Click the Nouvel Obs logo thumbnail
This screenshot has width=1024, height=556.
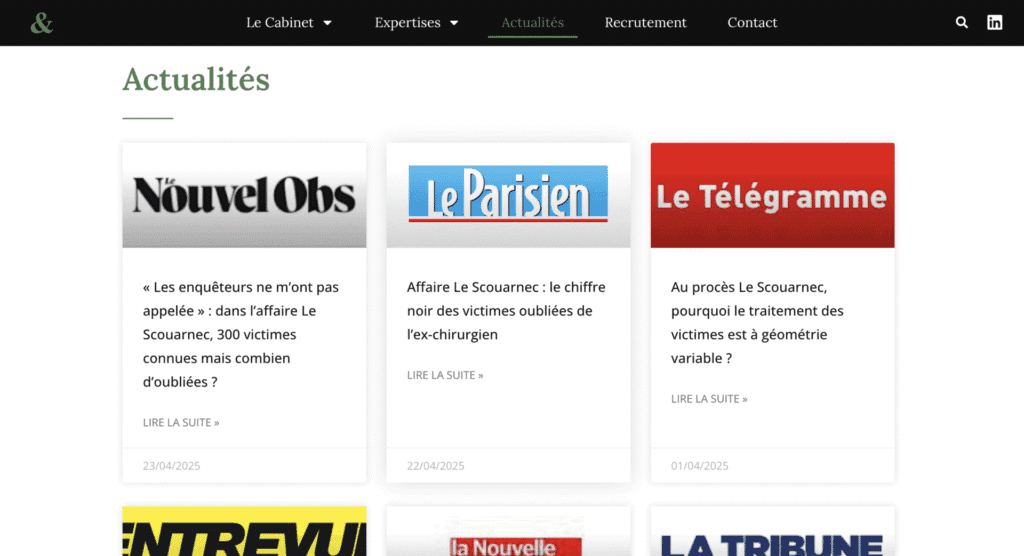[x=244, y=195]
